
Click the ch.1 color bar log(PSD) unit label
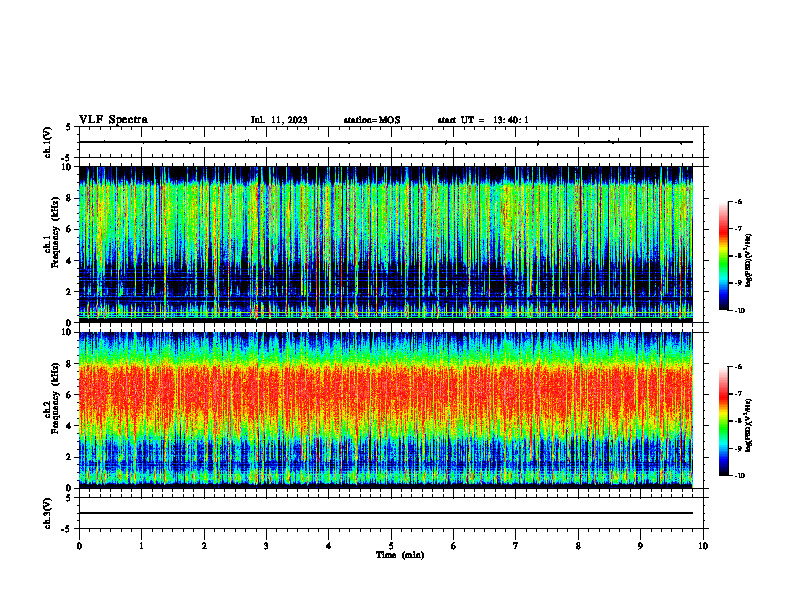pos(749,260)
